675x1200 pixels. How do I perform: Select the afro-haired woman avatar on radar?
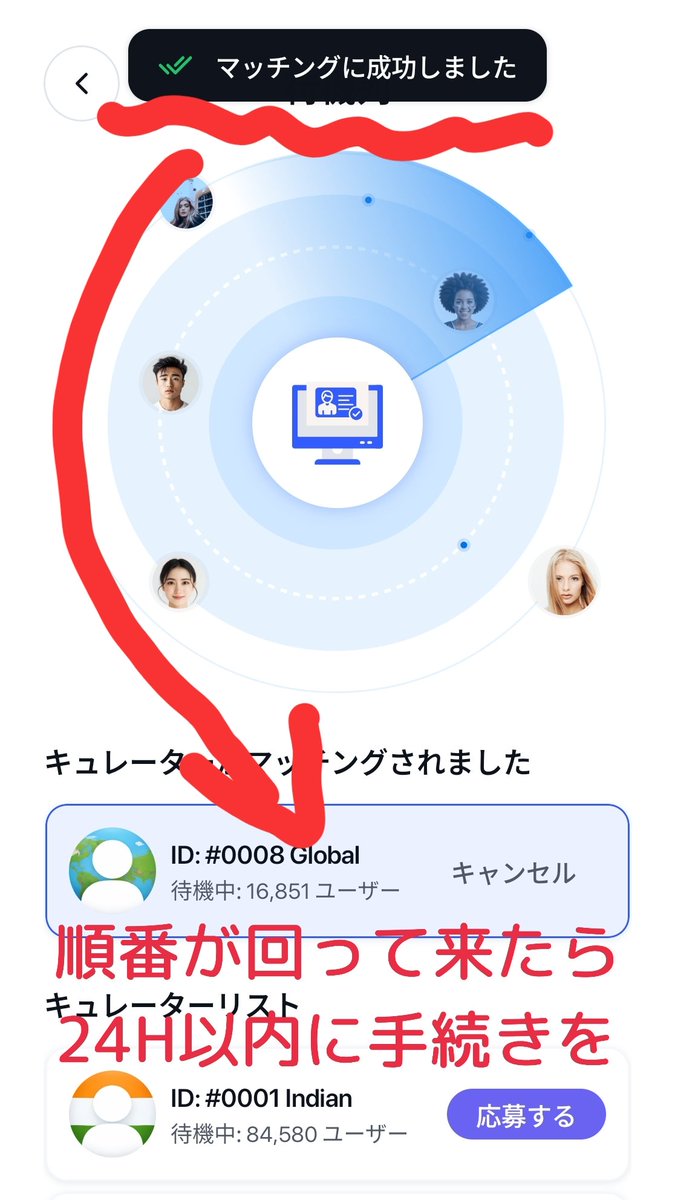coord(465,300)
